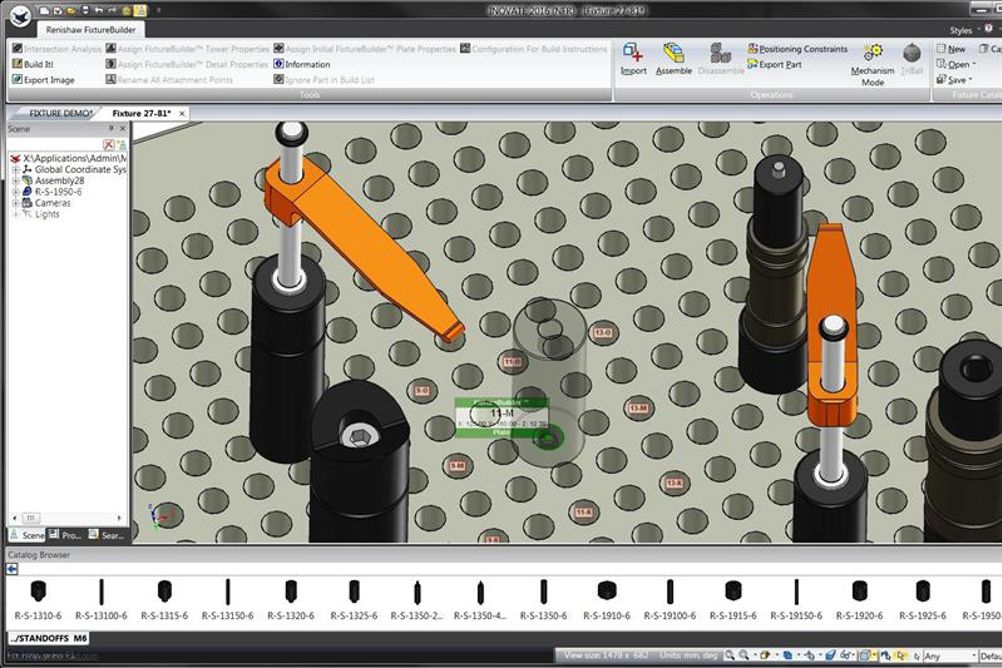Click the Redo arrow in quick access

tap(112, 11)
